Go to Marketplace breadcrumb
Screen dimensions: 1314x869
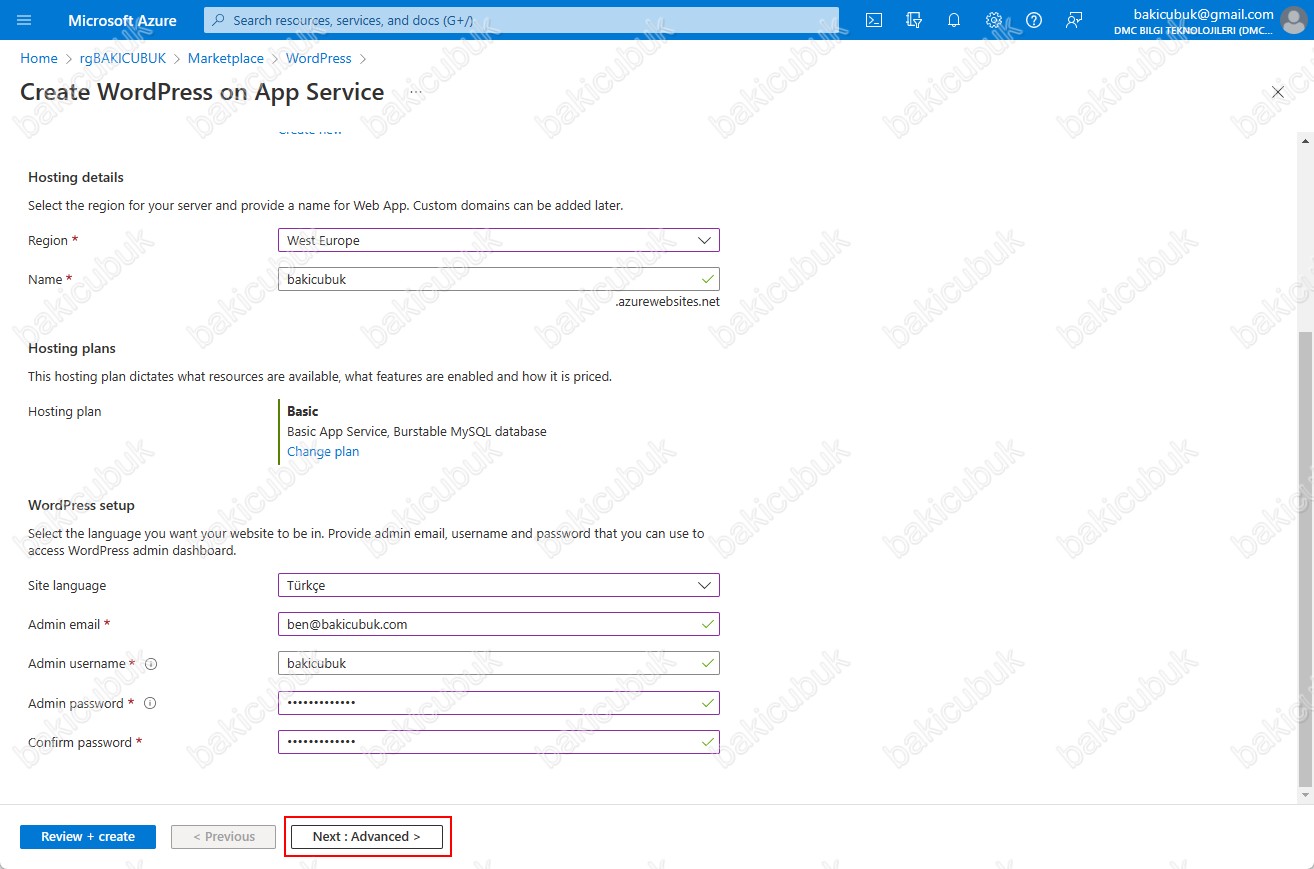pos(225,59)
